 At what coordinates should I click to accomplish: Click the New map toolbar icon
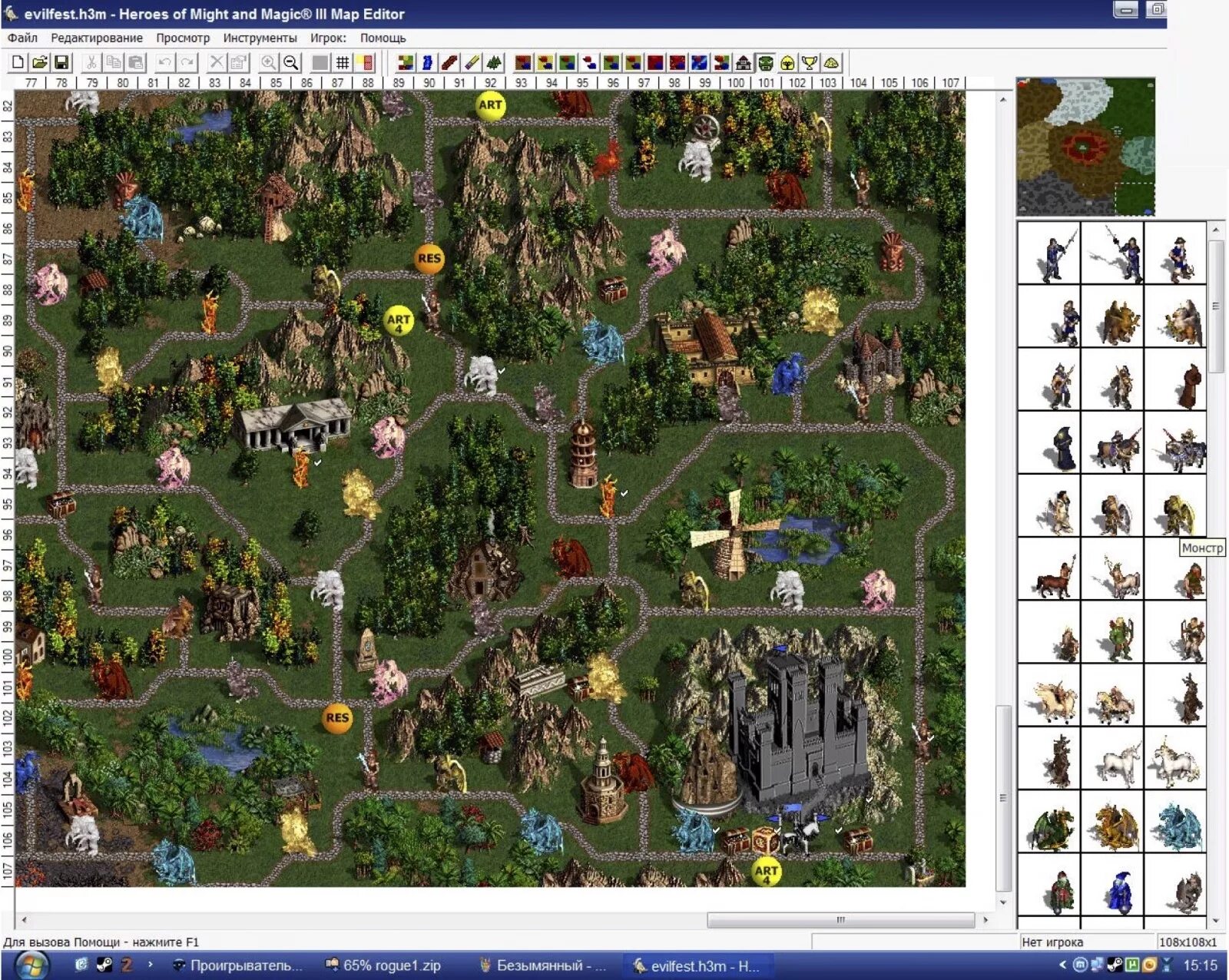18,63
